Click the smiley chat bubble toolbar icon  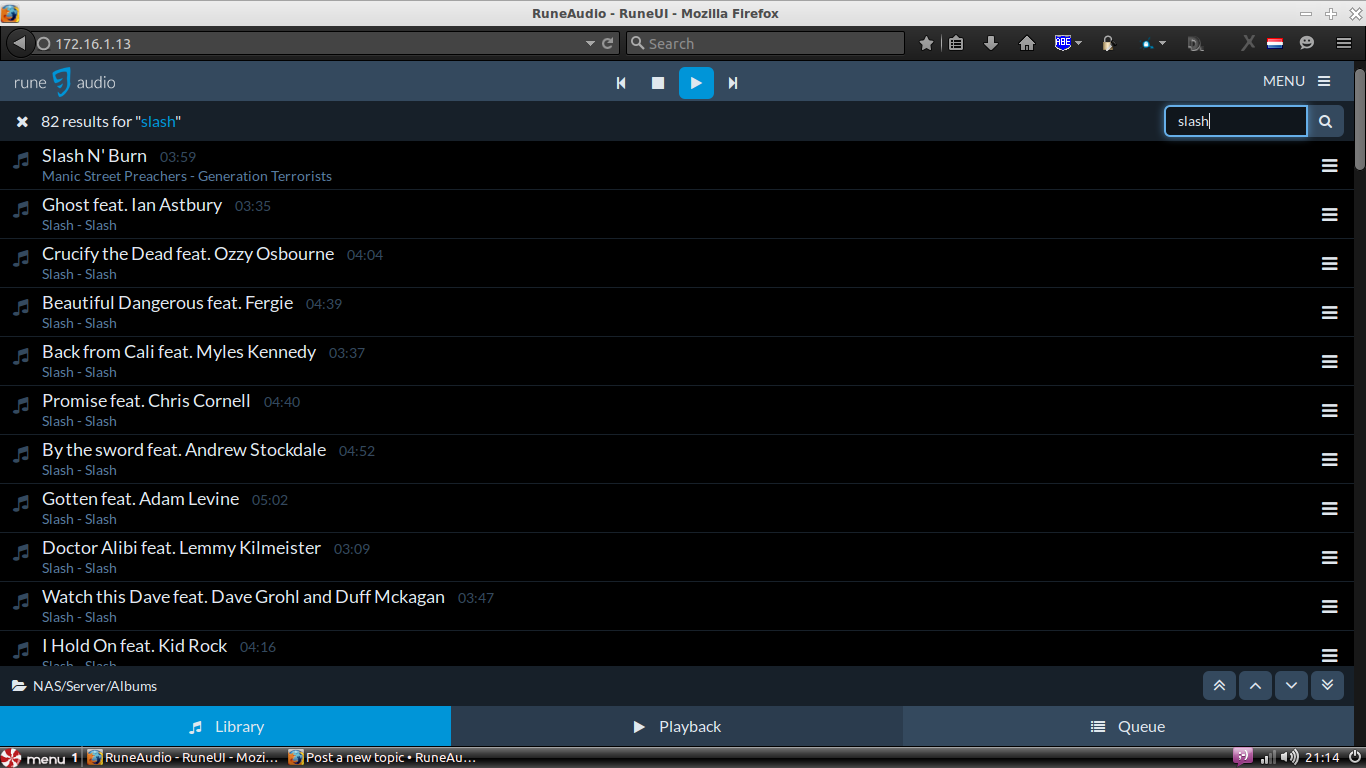1307,44
